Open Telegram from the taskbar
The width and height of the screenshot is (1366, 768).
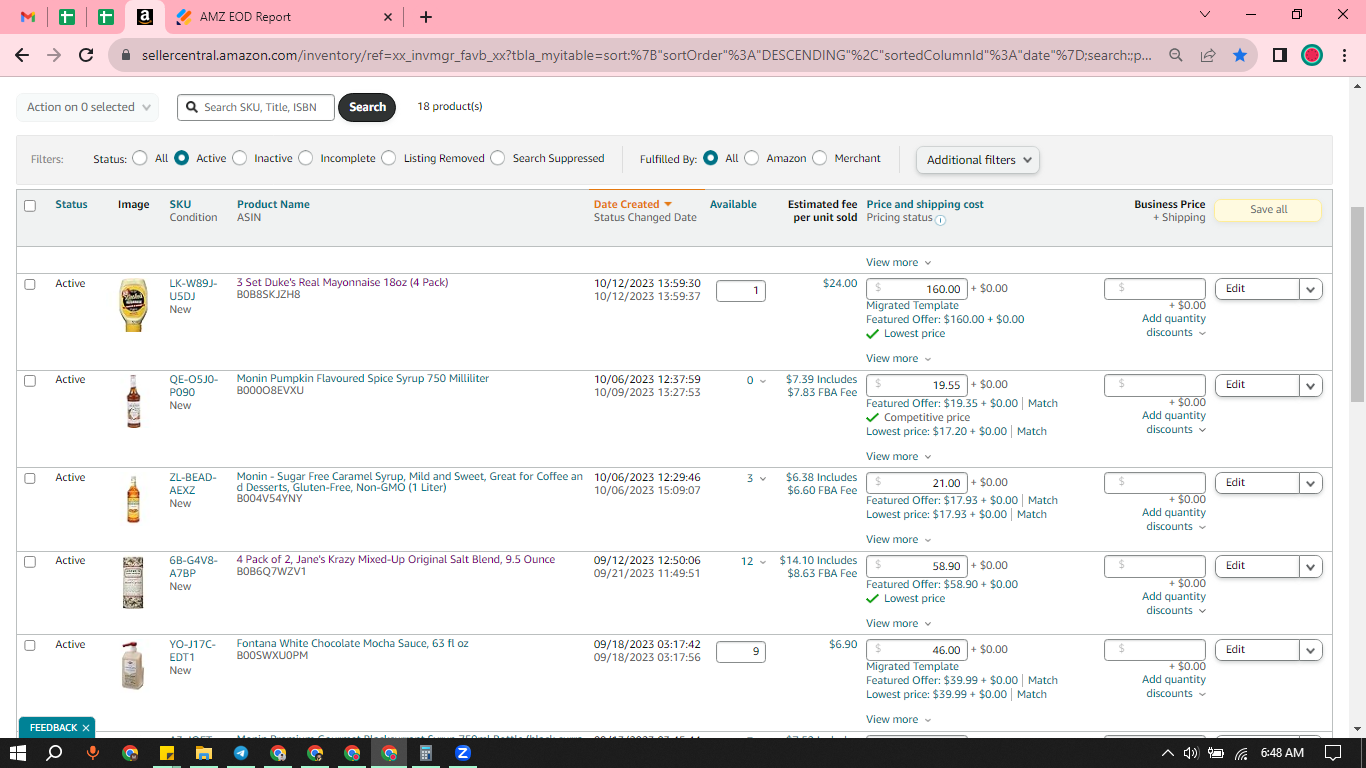pyautogui.click(x=241, y=753)
